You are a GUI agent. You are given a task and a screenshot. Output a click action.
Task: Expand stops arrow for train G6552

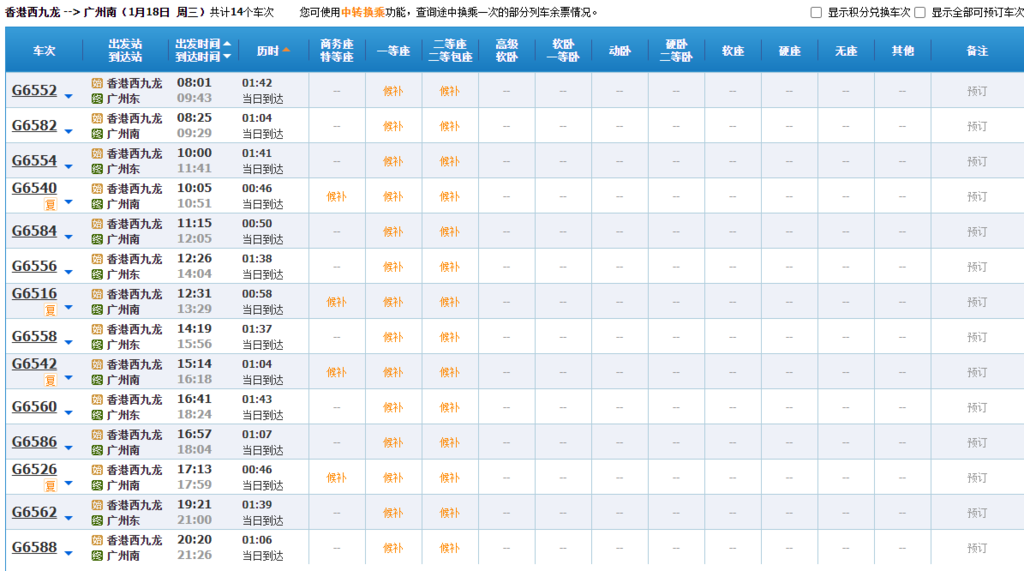coord(69,97)
